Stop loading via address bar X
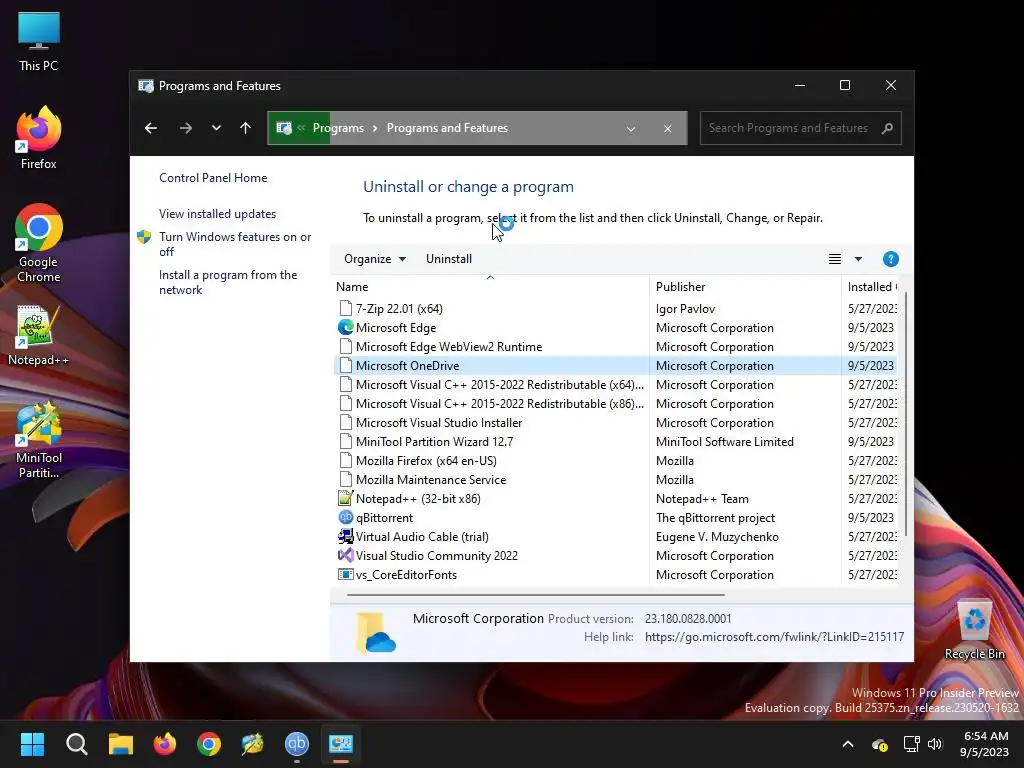This screenshot has height=768, width=1024. point(667,129)
